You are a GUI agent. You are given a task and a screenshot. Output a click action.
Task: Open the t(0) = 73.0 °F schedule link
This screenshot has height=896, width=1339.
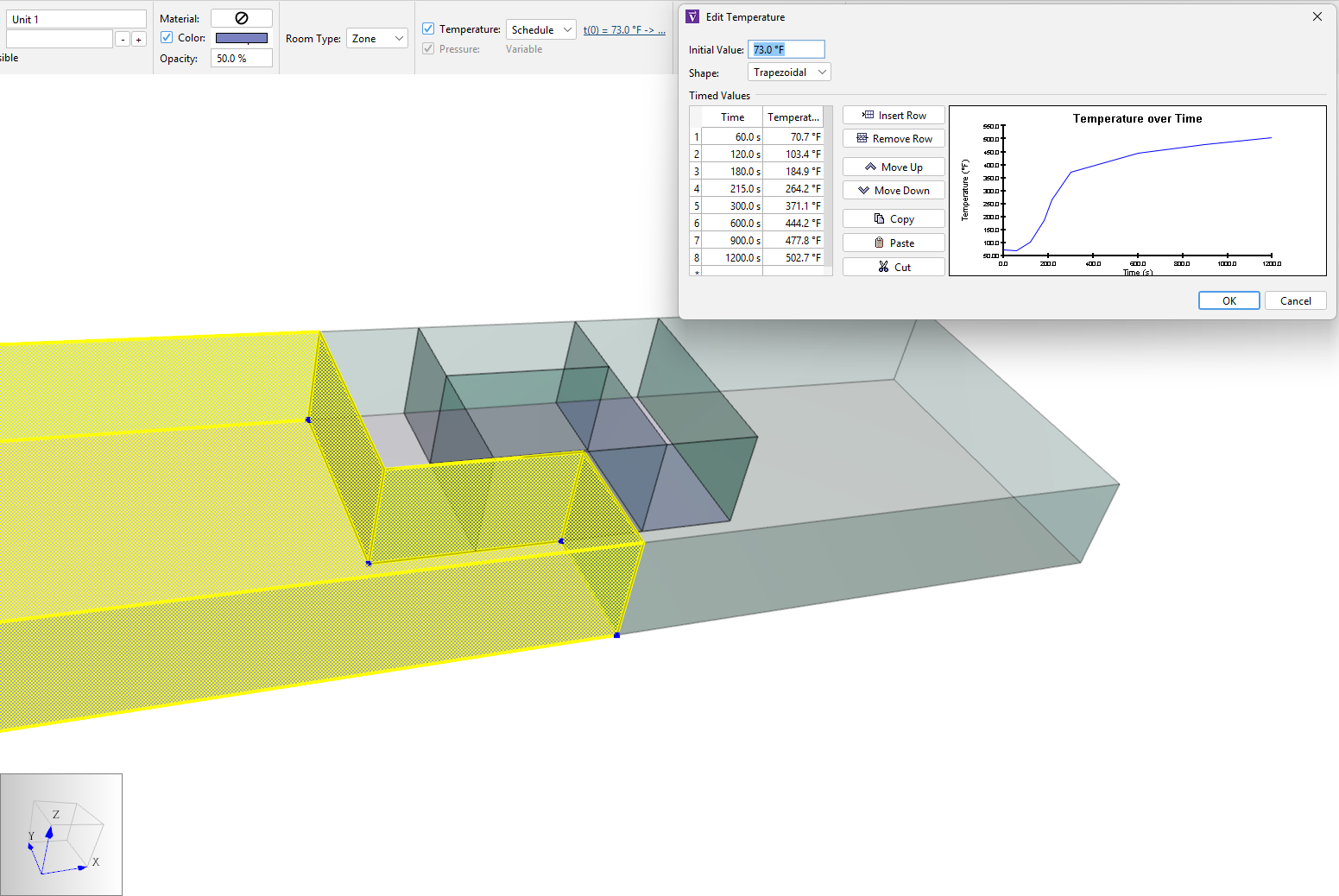(x=623, y=30)
